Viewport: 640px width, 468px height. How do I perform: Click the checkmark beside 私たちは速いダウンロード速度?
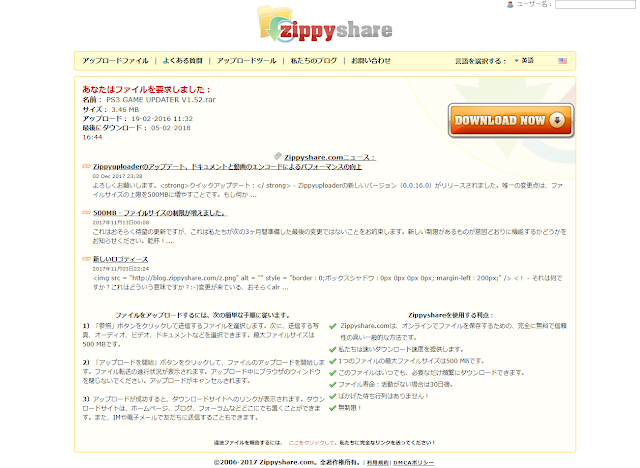pyautogui.click(x=333, y=349)
